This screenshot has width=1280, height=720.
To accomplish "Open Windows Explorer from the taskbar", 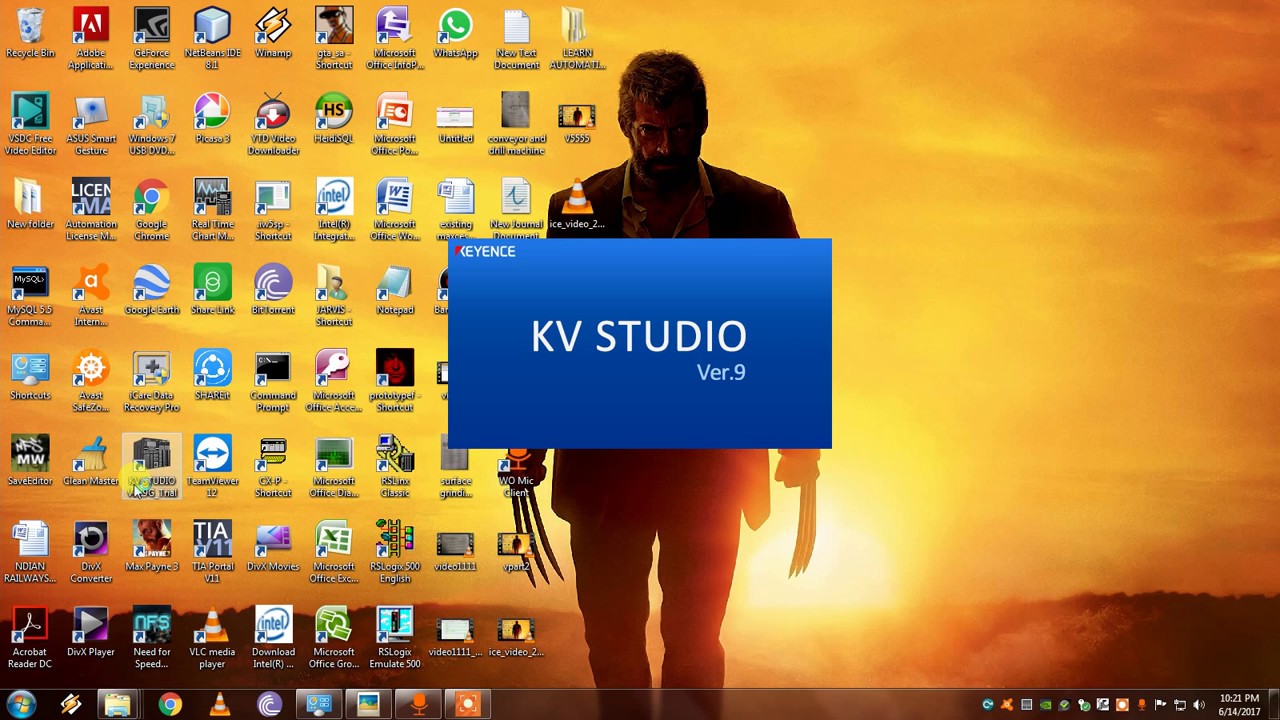I will pos(118,705).
